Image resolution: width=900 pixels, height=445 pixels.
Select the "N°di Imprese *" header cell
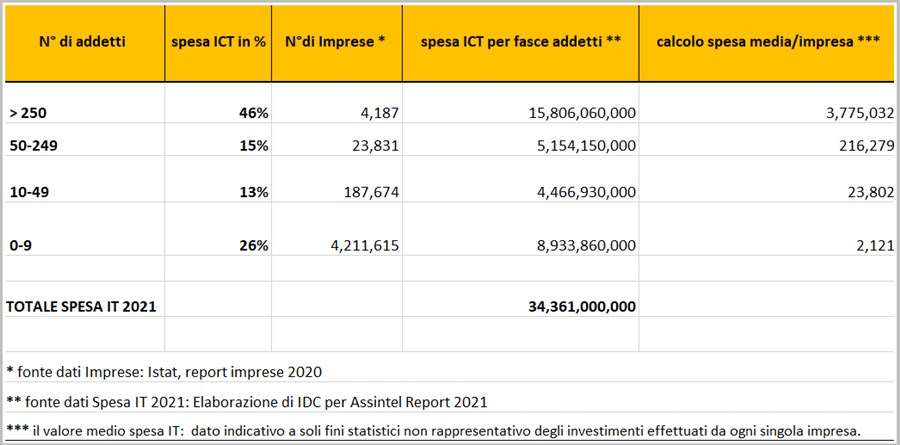click(337, 43)
